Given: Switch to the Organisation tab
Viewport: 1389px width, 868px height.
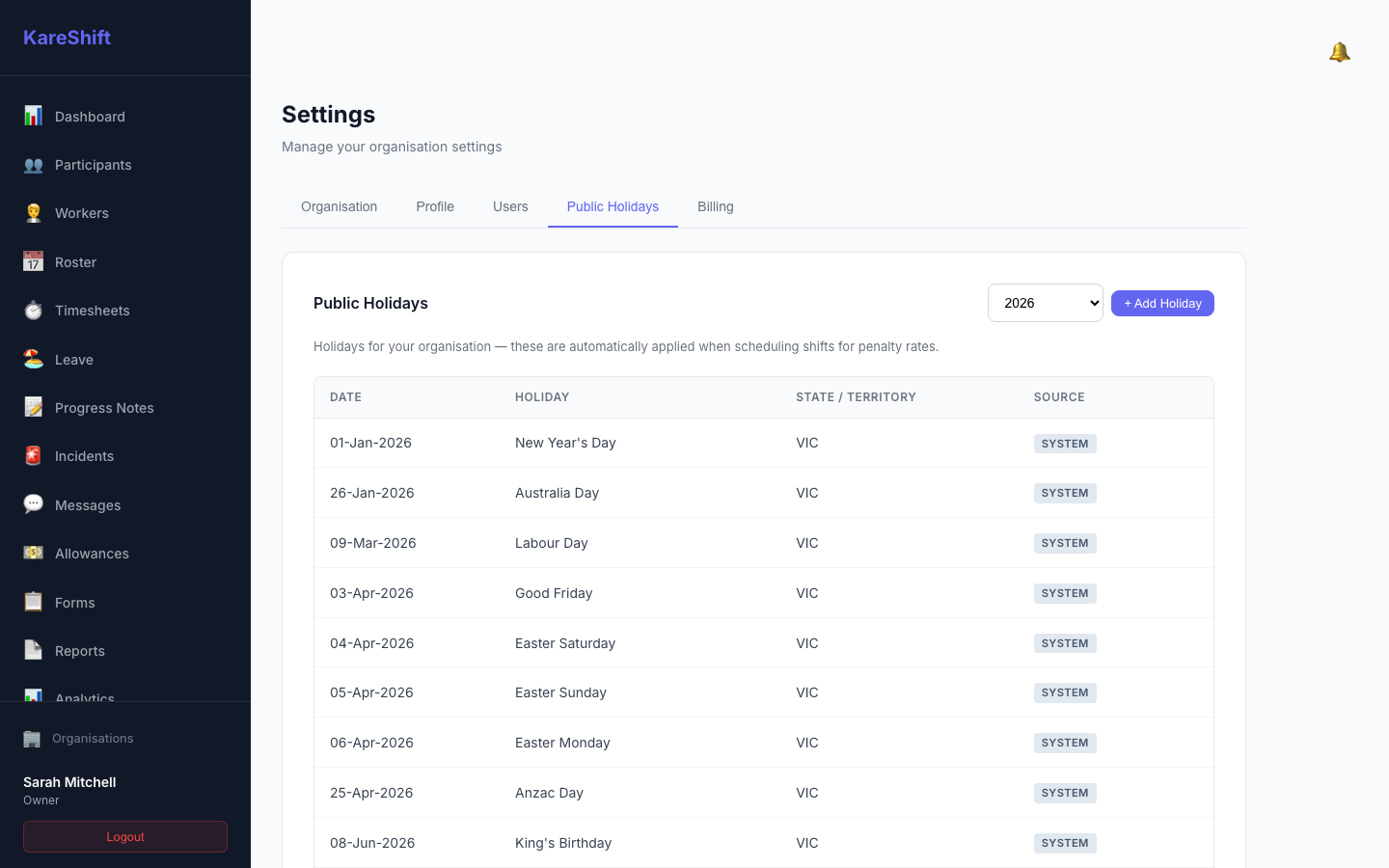Looking at the screenshot, I should 339,206.
